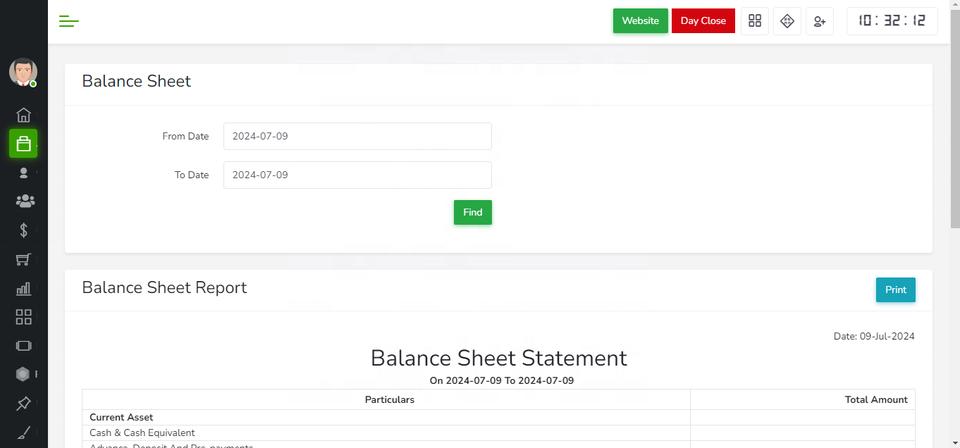
Task: Open the group of people sidebar icon
Action: click(x=24, y=201)
